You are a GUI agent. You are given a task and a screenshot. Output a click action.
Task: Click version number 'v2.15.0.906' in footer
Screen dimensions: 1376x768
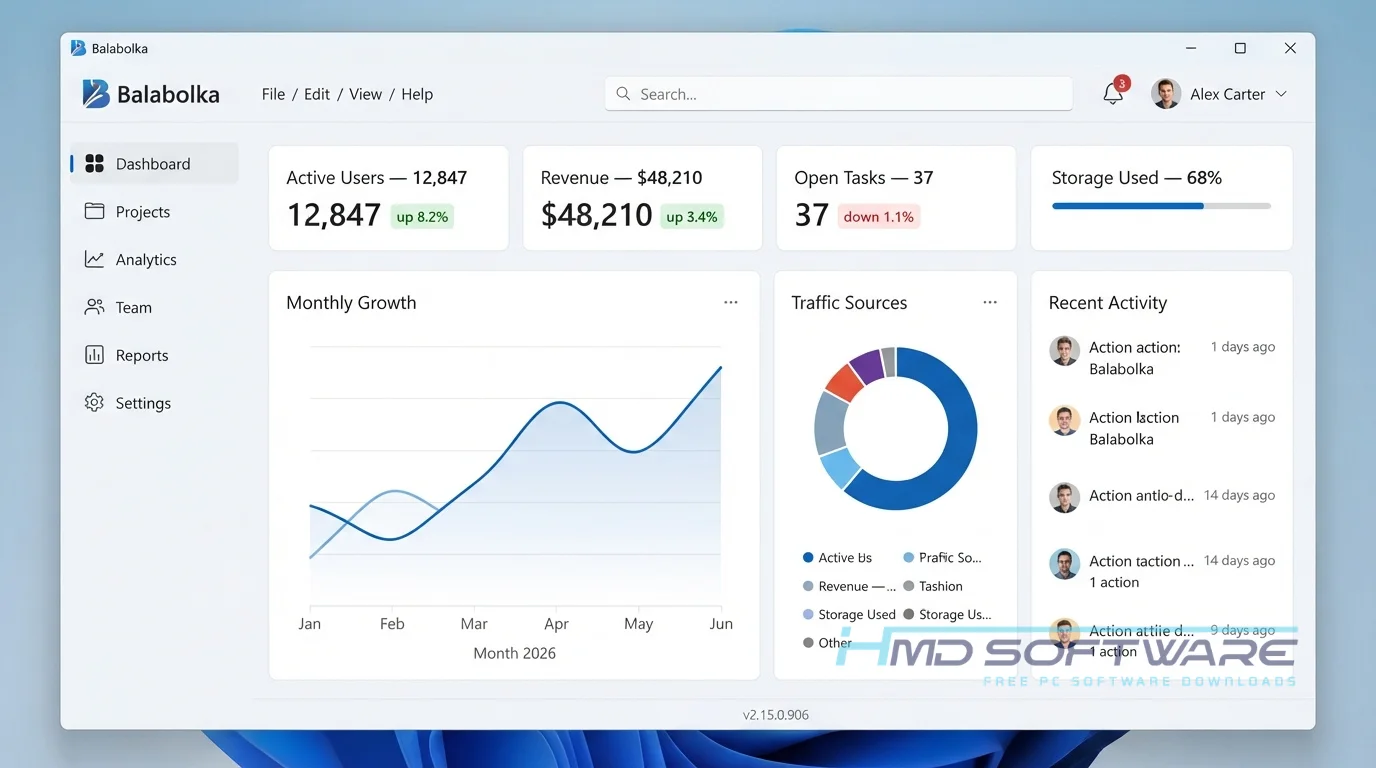coord(776,715)
